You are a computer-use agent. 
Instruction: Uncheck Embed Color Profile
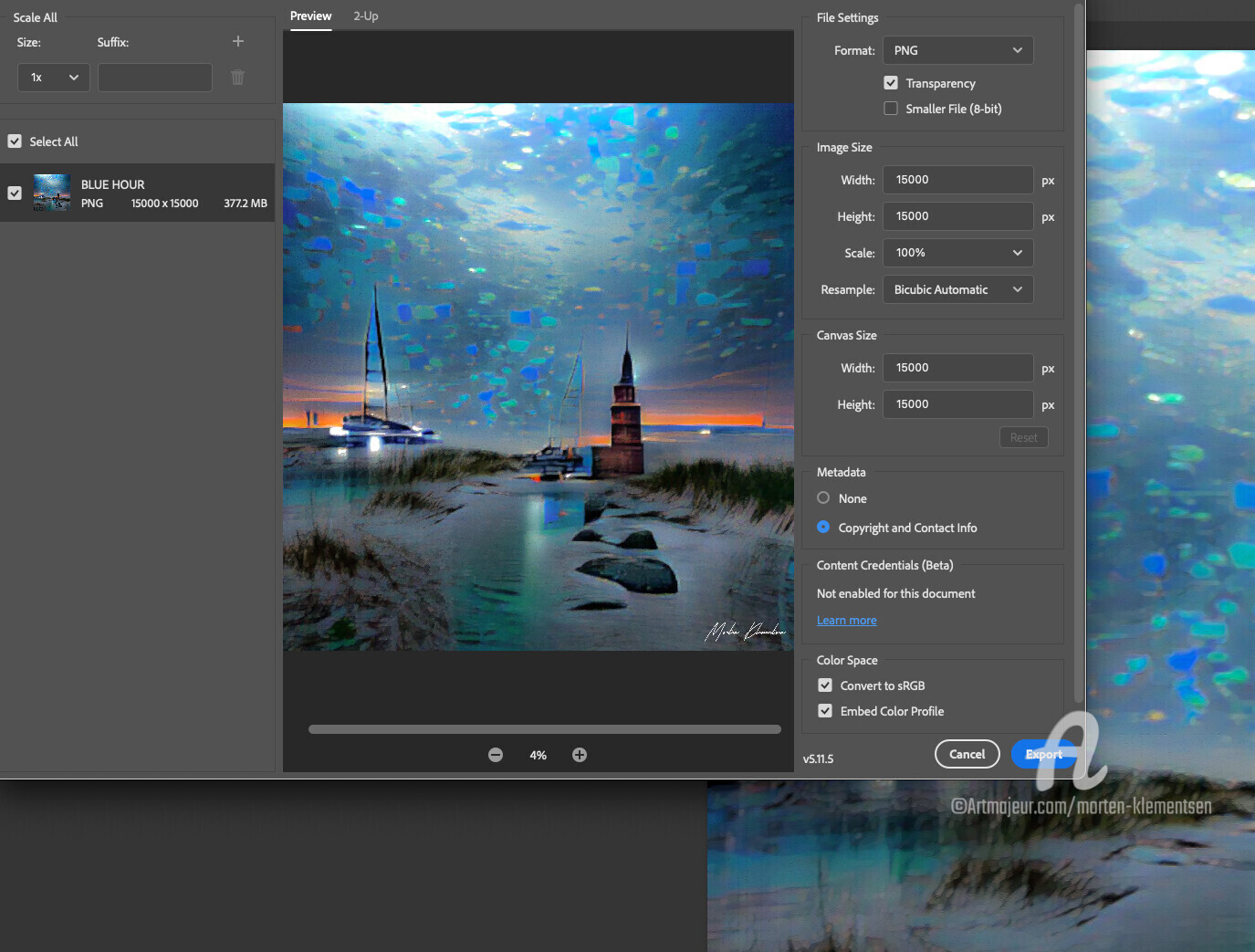(x=825, y=711)
